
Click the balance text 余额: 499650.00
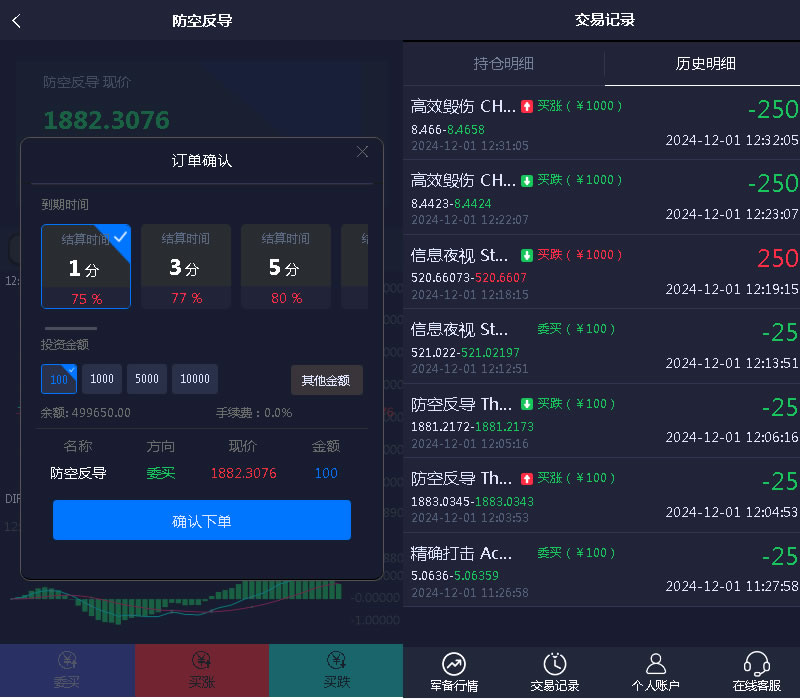coord(86,413)
